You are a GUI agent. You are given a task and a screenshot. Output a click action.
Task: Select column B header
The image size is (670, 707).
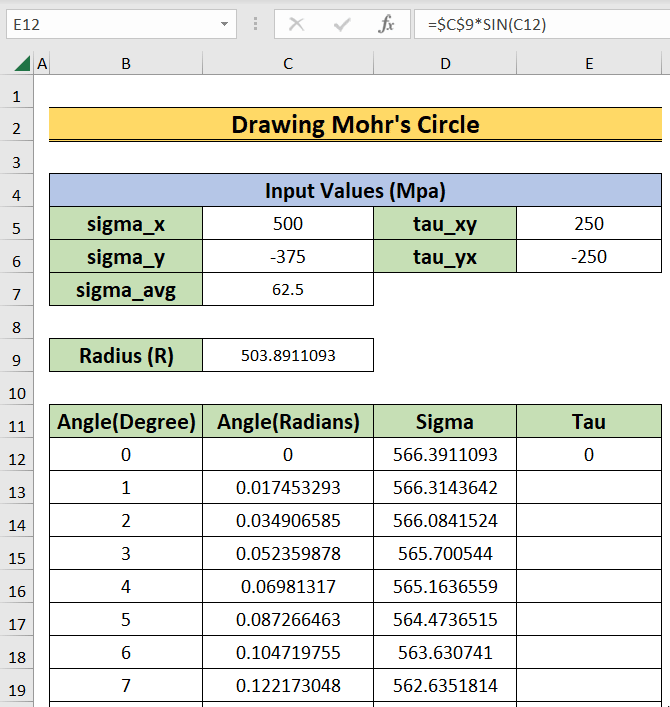(x=126, y=64)
